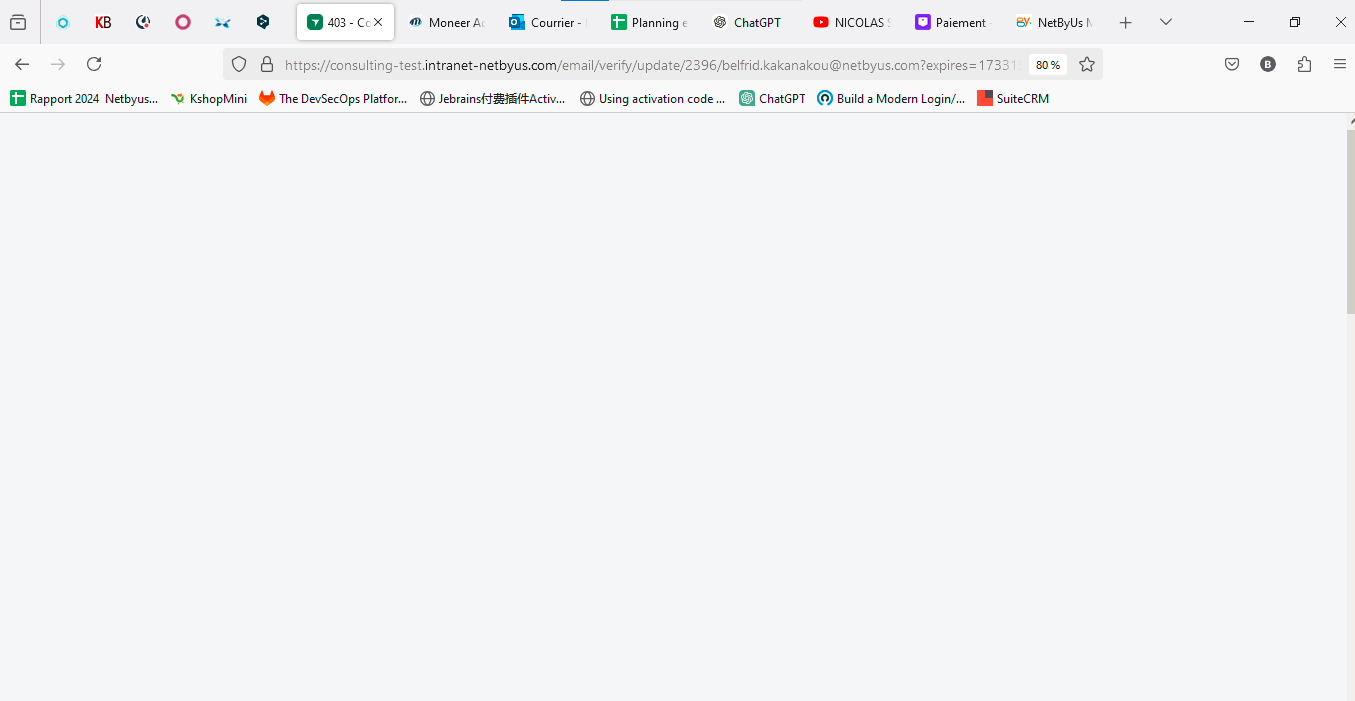Viewport: 1355px width, 701px height.
Task: Go back to previous page
Action: tap(22, 64)
